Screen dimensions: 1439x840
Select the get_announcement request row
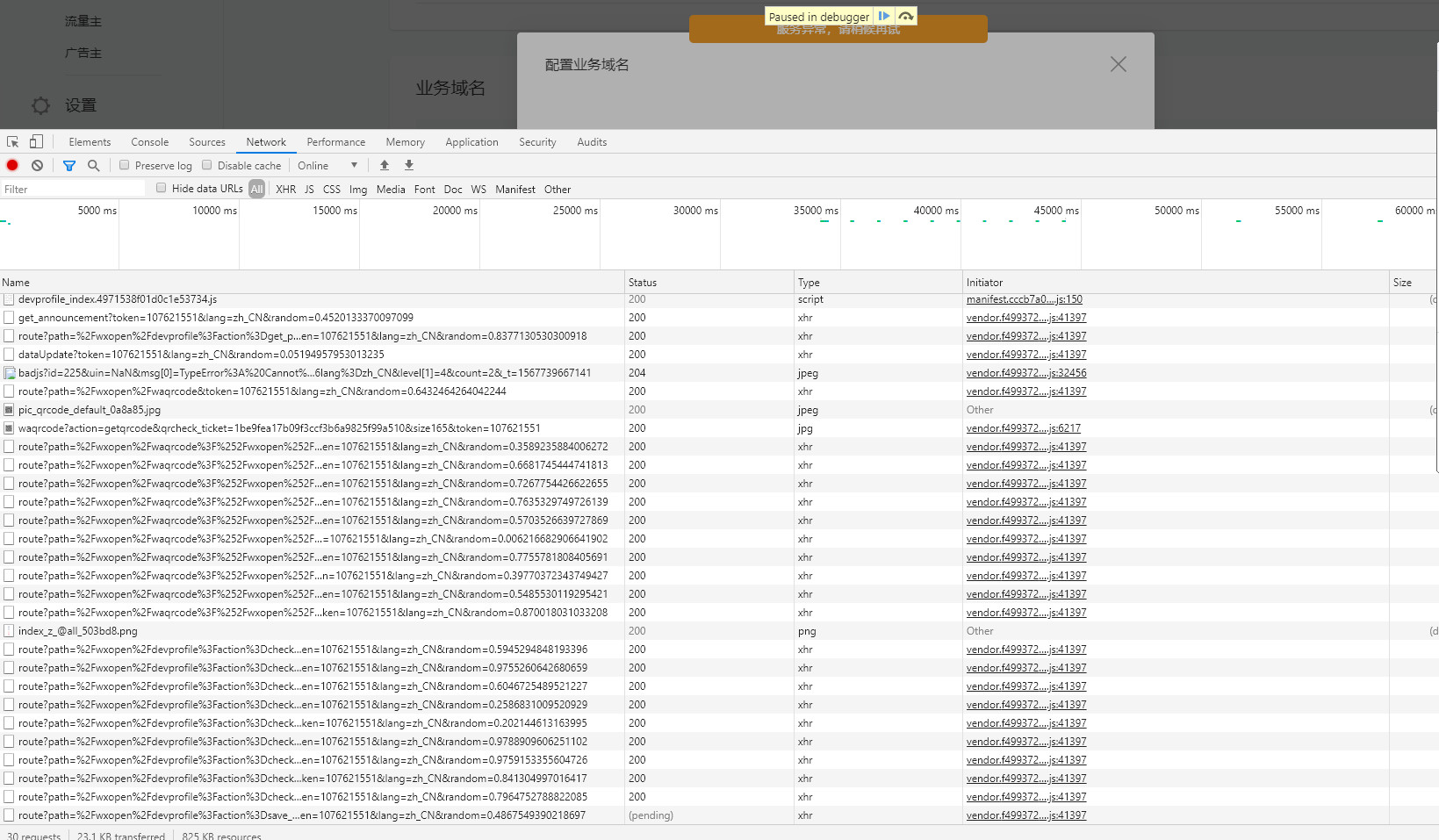pos(719,318)
